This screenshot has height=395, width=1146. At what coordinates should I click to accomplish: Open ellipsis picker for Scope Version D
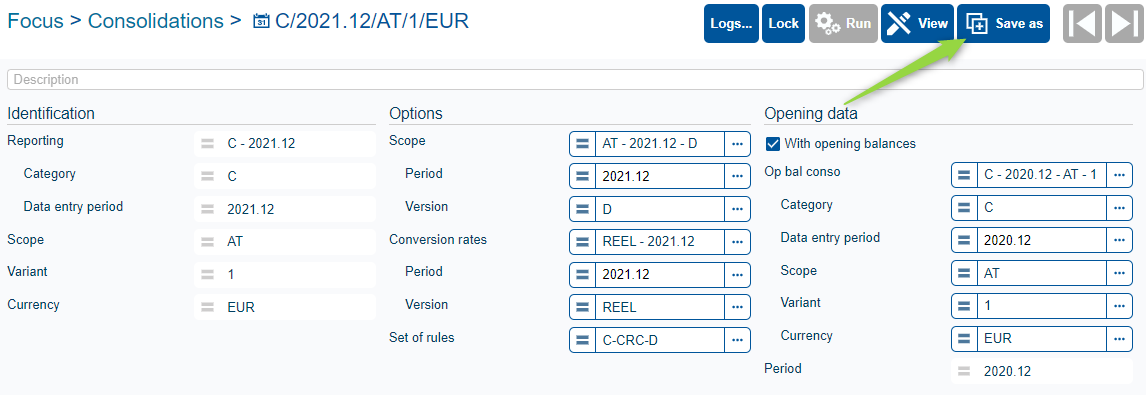tap(737, 209)
